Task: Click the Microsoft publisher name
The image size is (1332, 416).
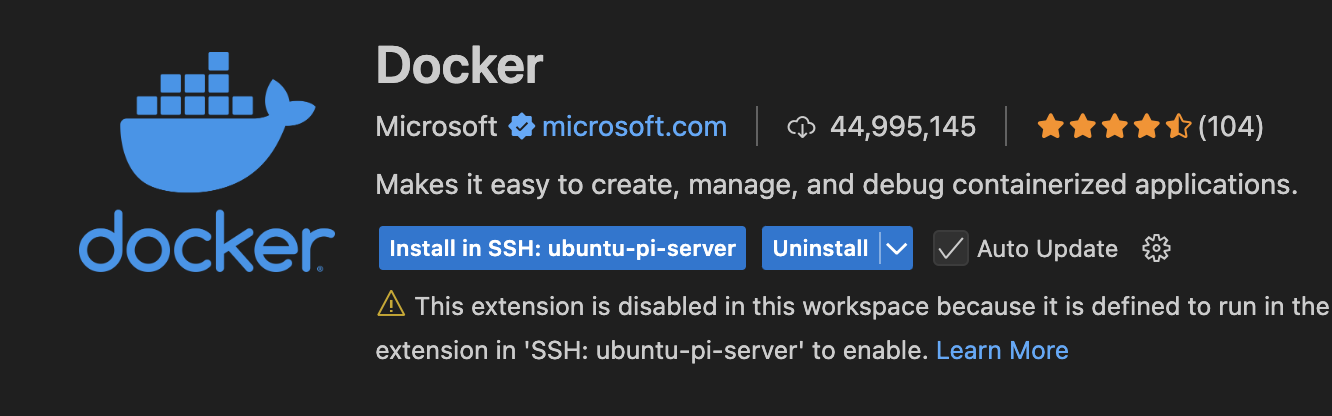Action: tap(436, 127)
